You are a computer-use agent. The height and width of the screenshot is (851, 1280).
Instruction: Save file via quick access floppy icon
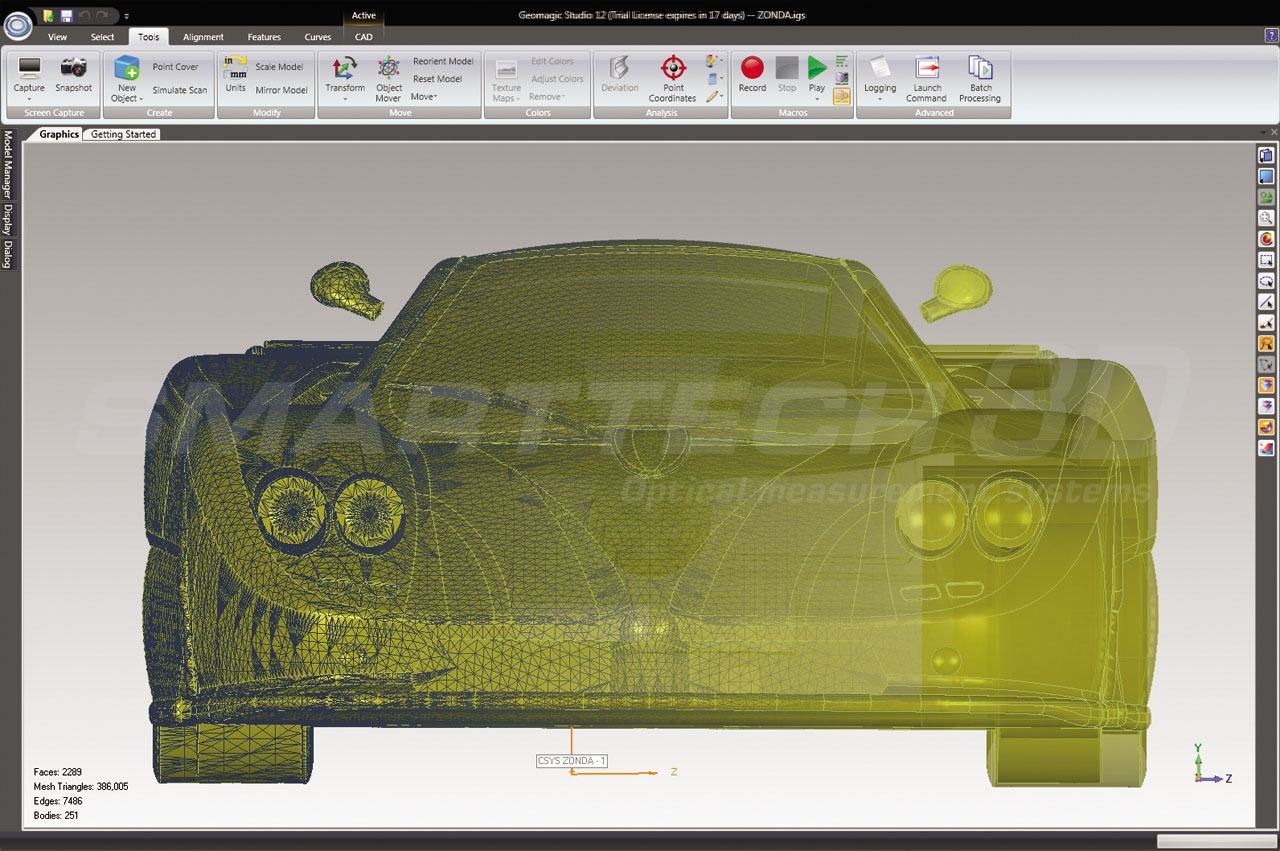[x=66, y=16]
